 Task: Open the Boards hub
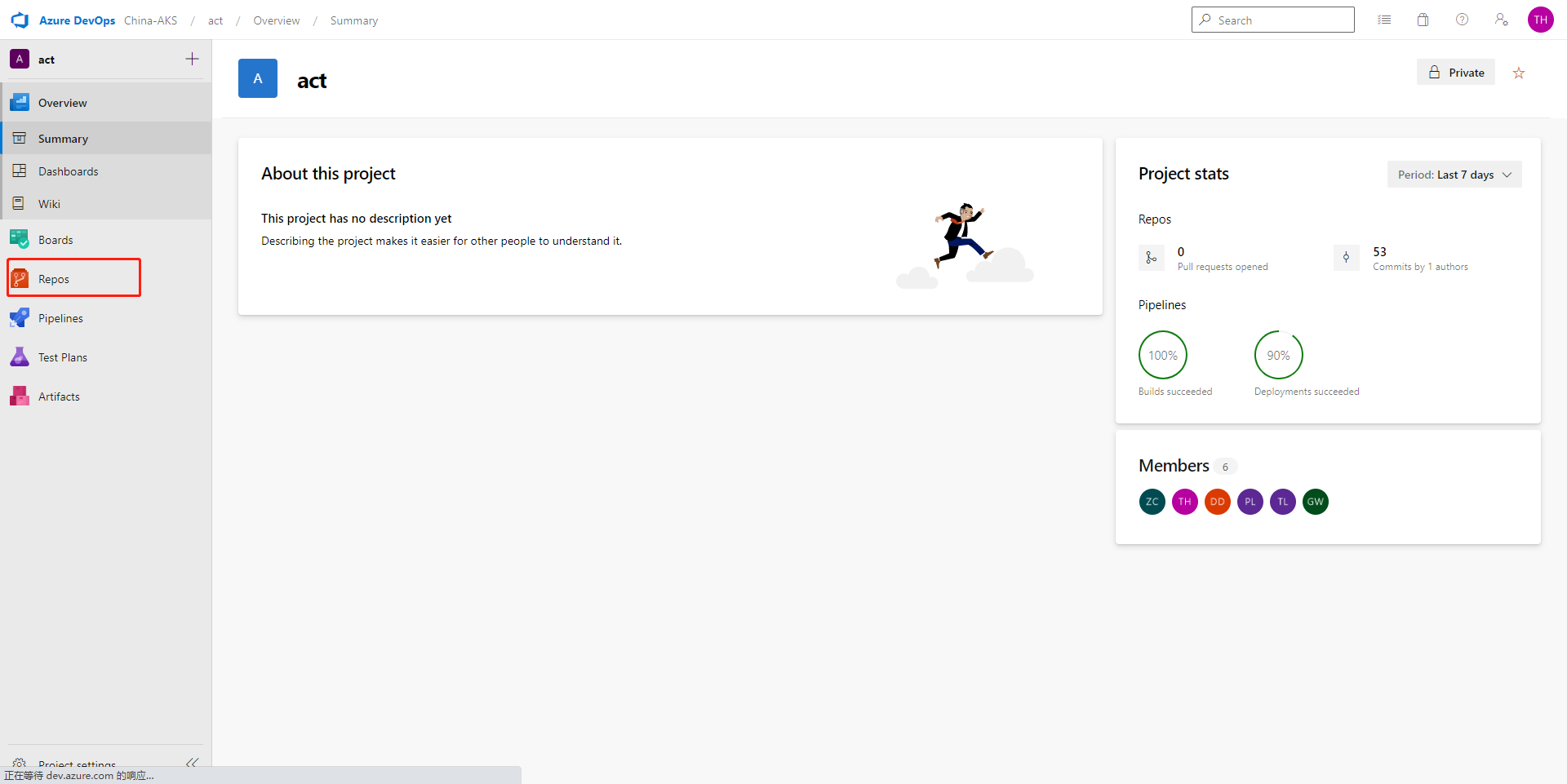[106, 240]
